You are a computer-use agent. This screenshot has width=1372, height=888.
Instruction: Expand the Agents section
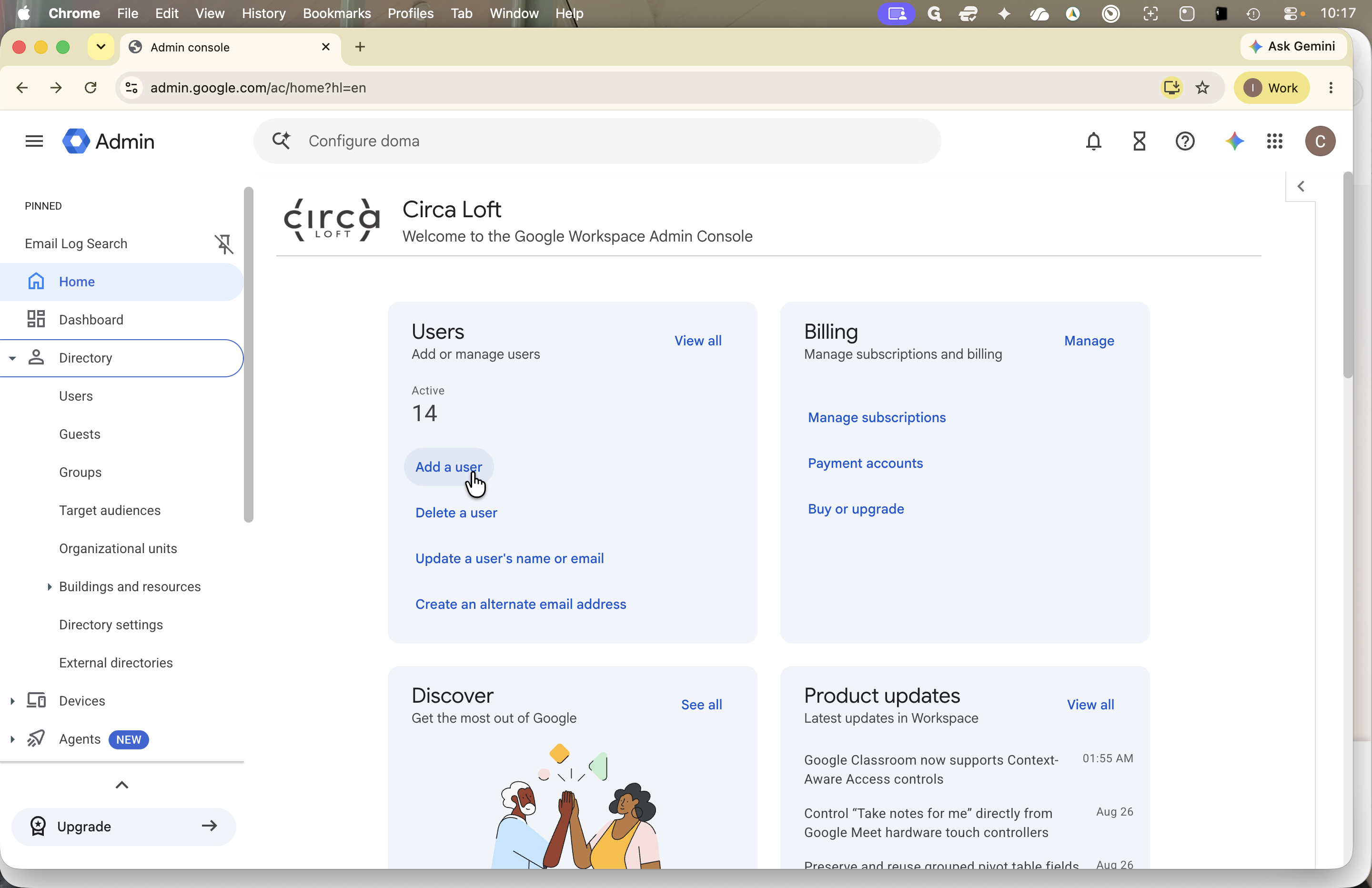[x=12, y=739]
